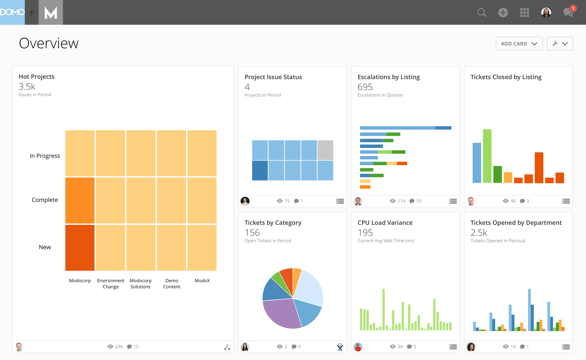Open the chat notifications bubble icon
The height and width of the screenshot is (360, 586).
[568, 12]
